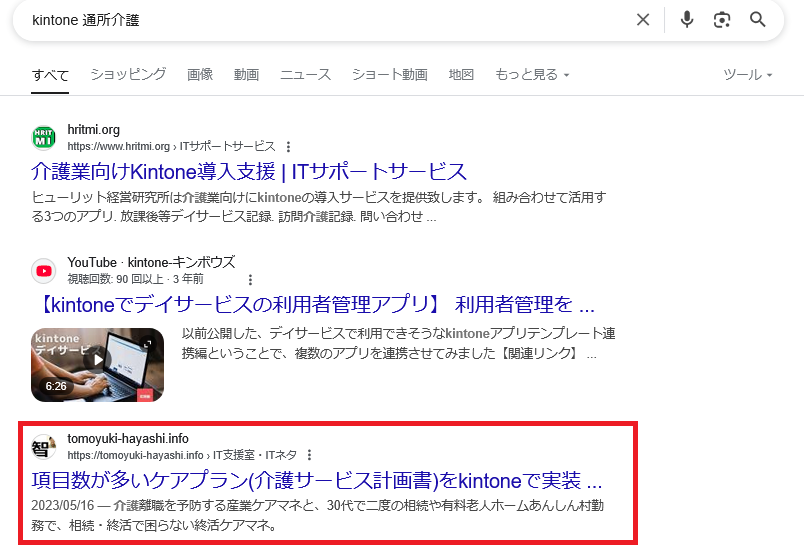Expand the もっと見る dropdown
804x547 pixels.
pos(532,75)
